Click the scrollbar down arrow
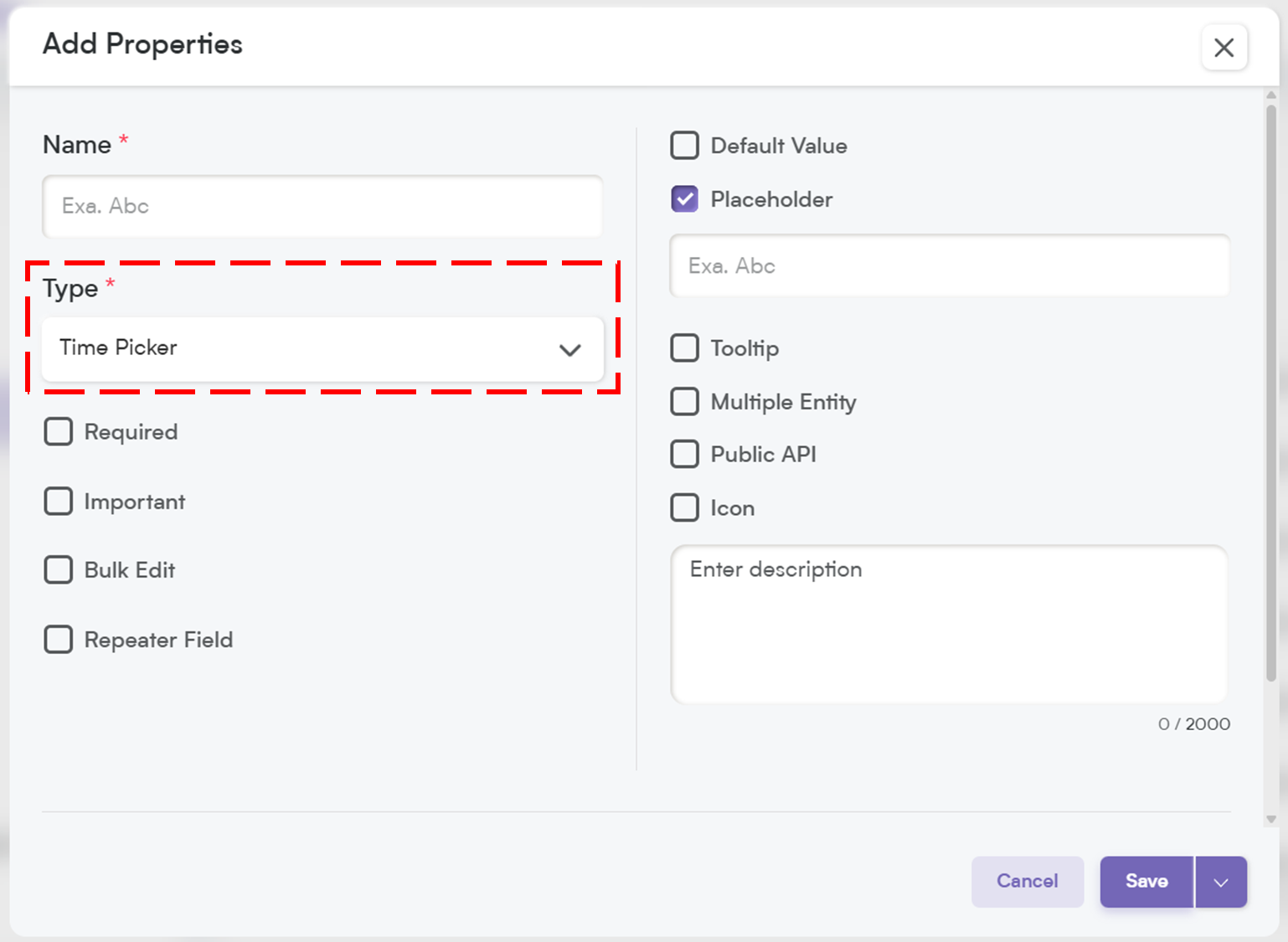The width and height of the screenshot is (1288, 942). pos(1271,820)
